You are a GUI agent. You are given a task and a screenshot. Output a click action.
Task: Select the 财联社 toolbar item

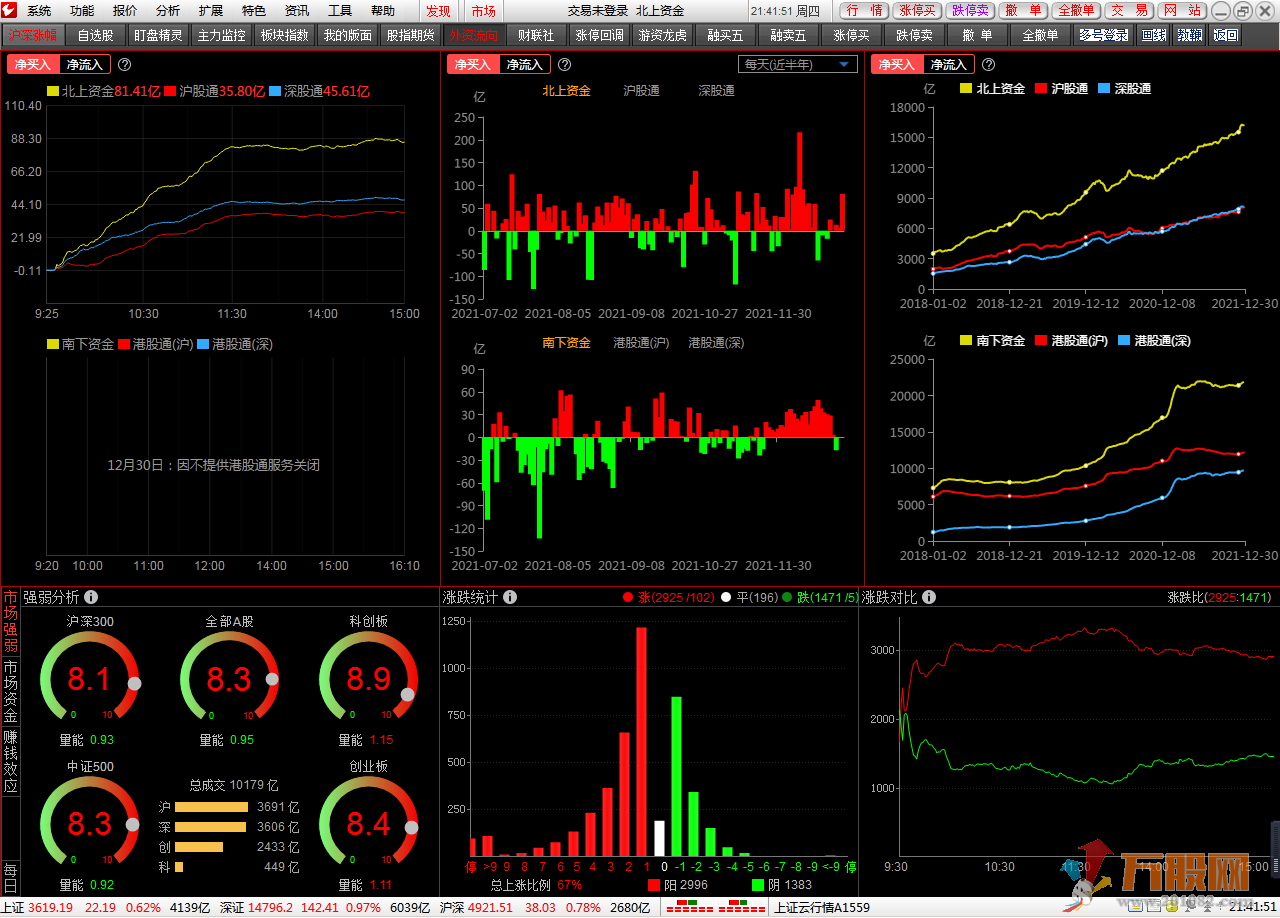tap(536, 35)
